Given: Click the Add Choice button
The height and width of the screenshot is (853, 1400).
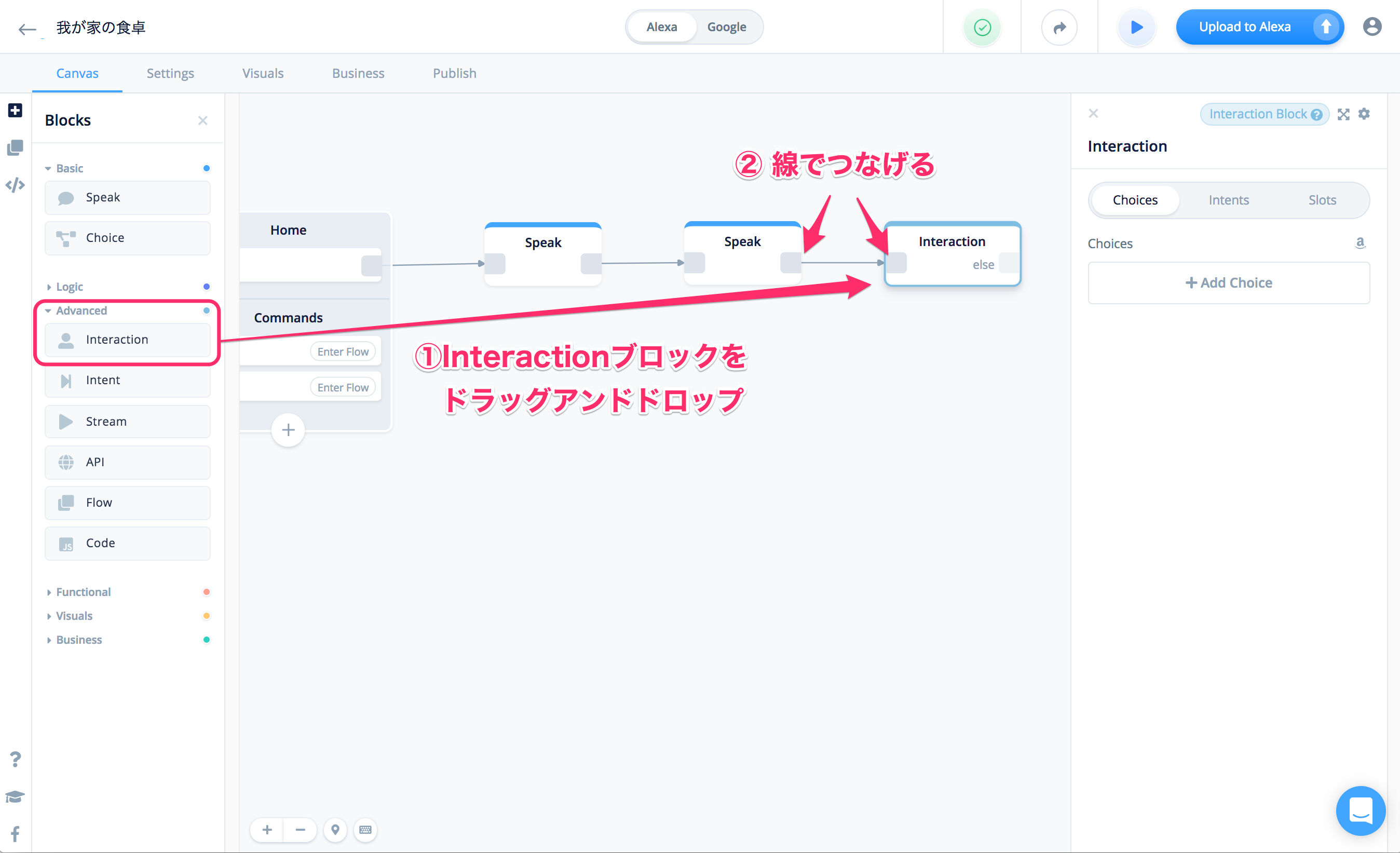Looking at the screenshot, I should 1228,282.
